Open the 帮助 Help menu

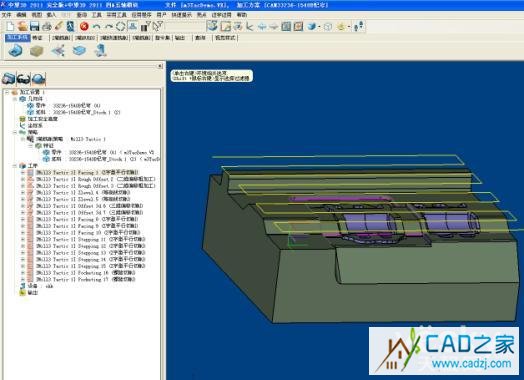point(242,15)
